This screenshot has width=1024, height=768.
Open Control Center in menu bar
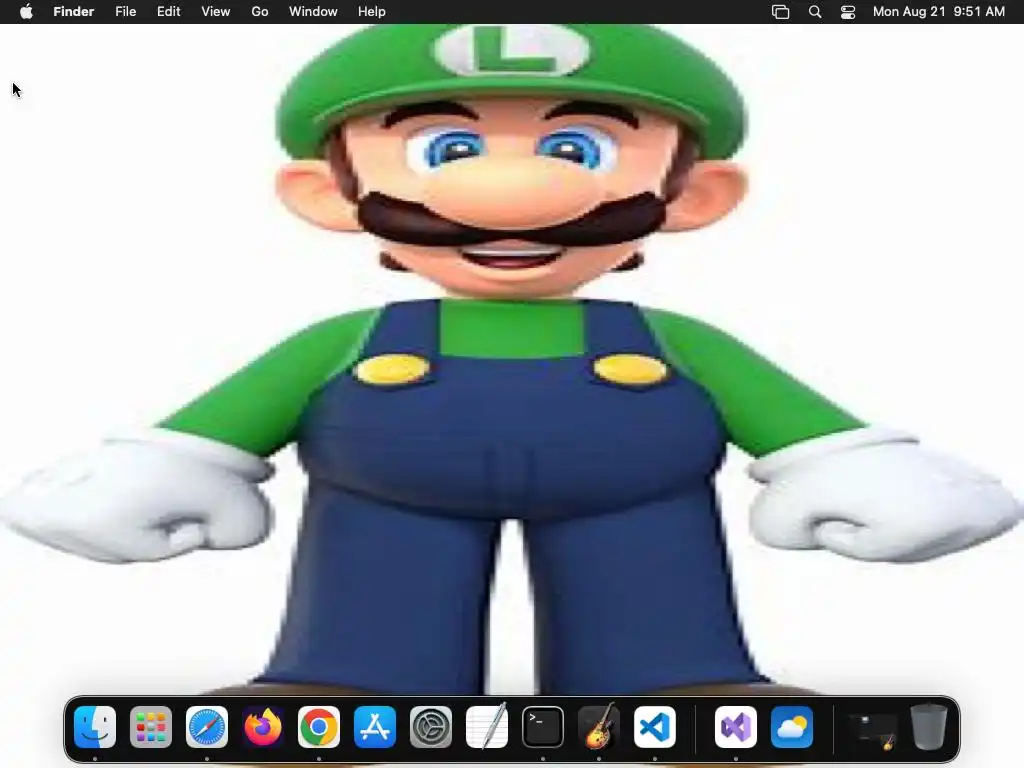tap(848, 12)
